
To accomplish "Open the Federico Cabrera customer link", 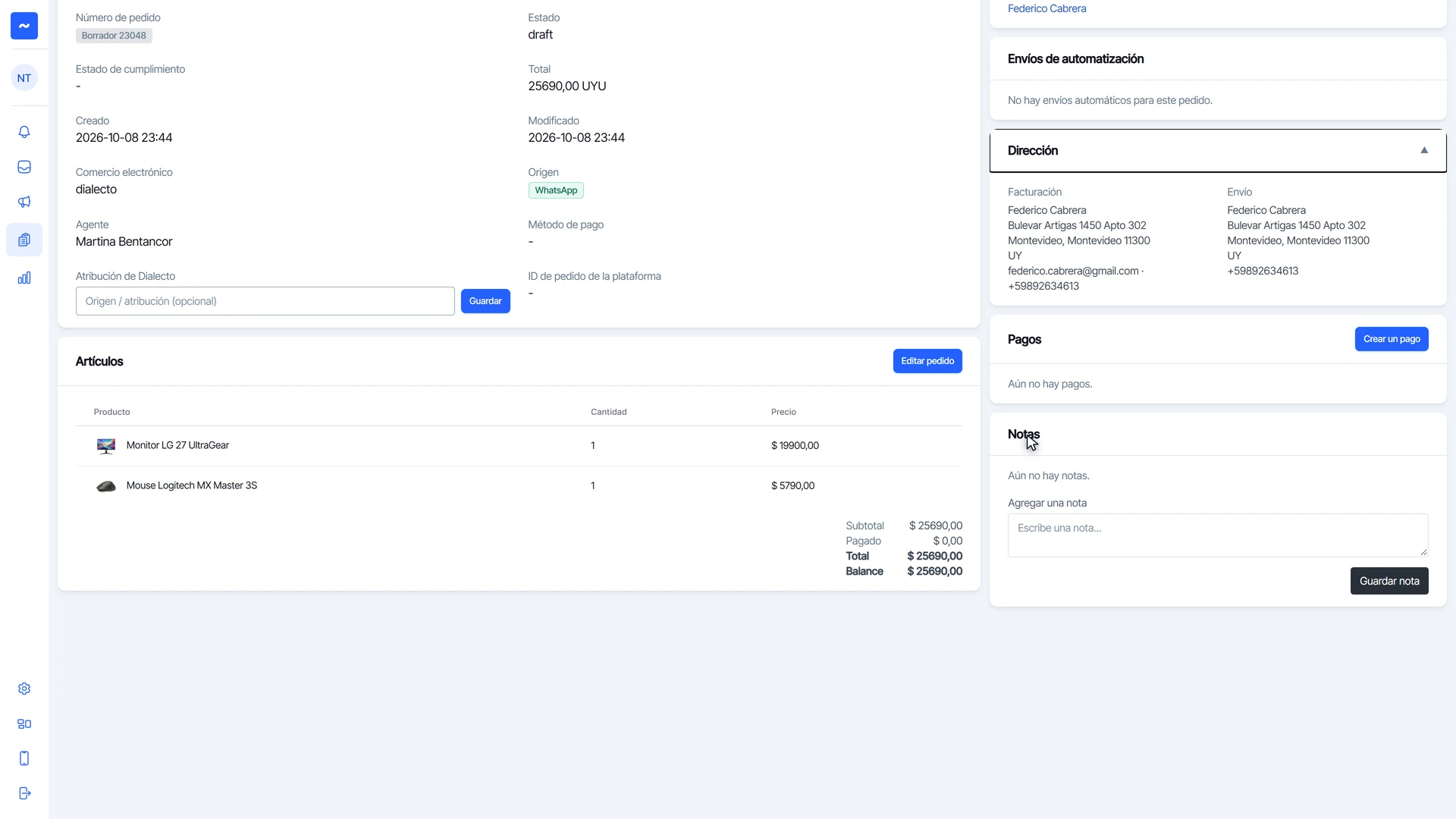I will click(x=1046, y=8).
